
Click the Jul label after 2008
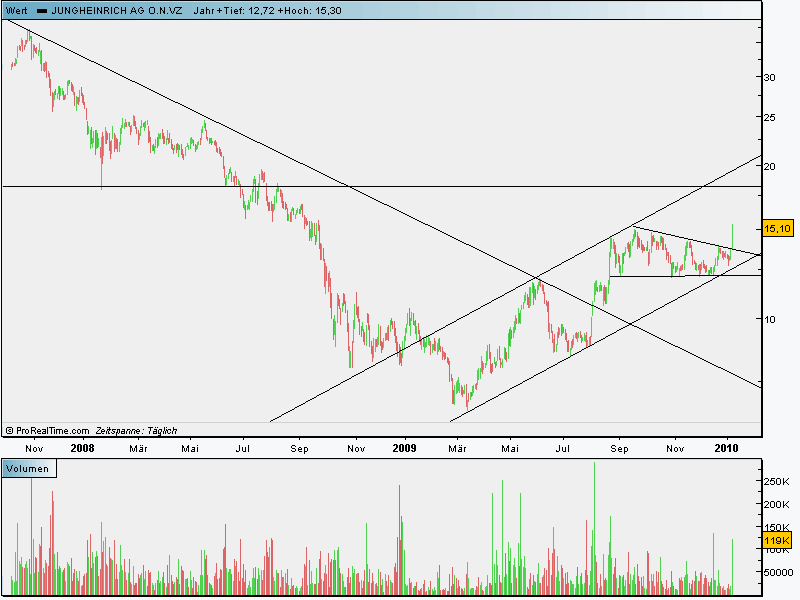coord(243,448)
